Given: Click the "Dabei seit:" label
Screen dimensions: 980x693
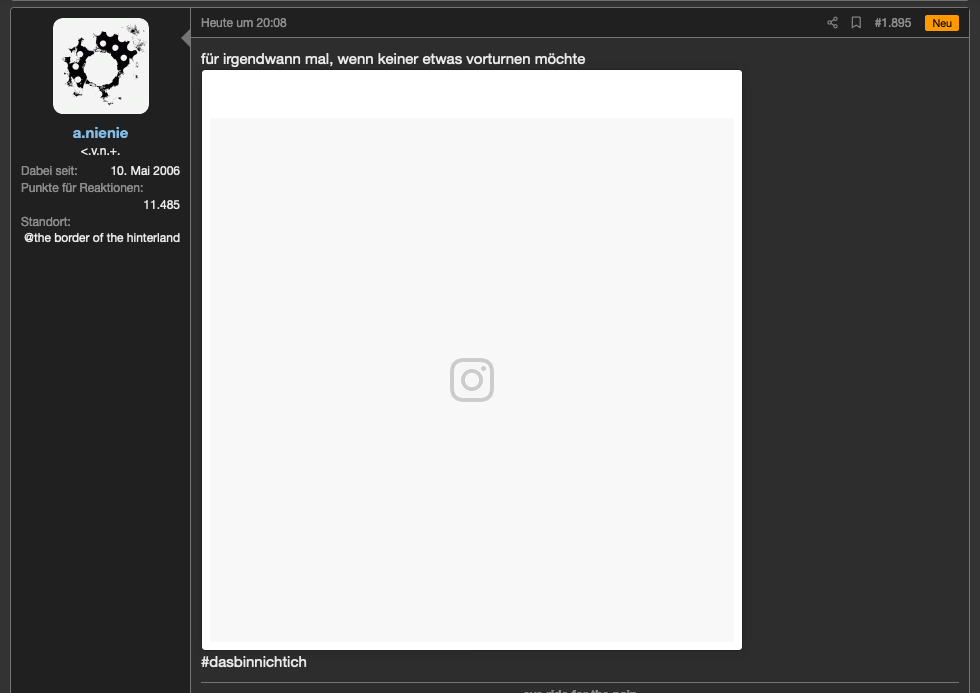Looking at the screenshot, I should point(49,171).
